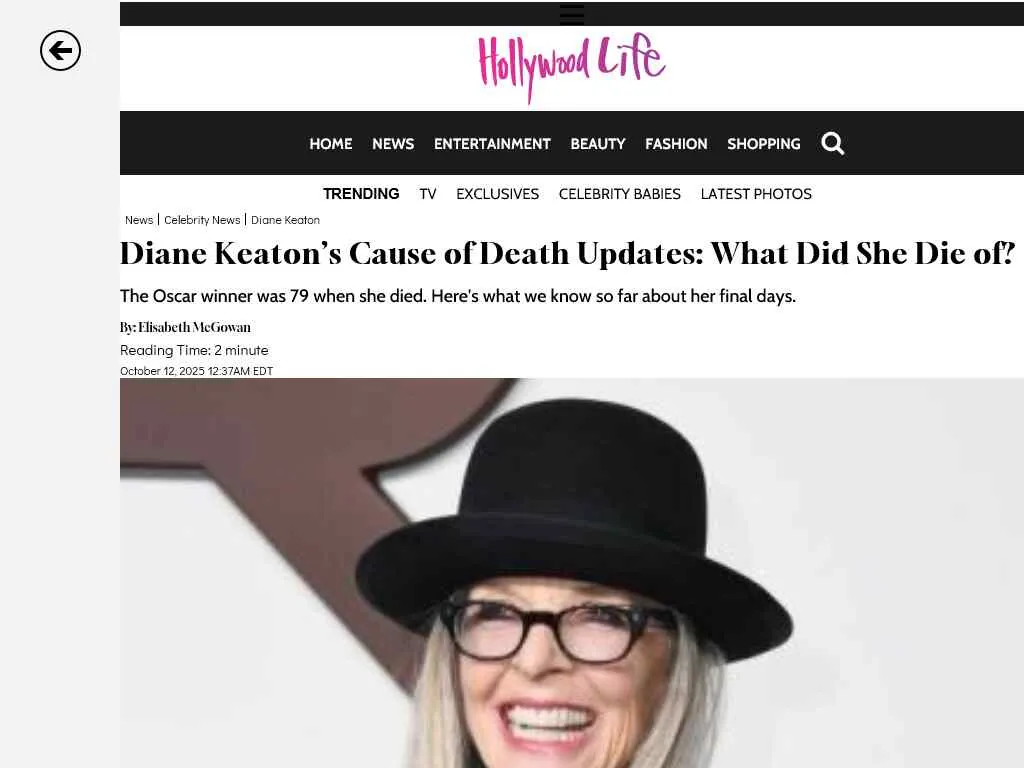Open the NEWS section
The height and width of the screenshot is (768, 1024).
coord(392,144)
